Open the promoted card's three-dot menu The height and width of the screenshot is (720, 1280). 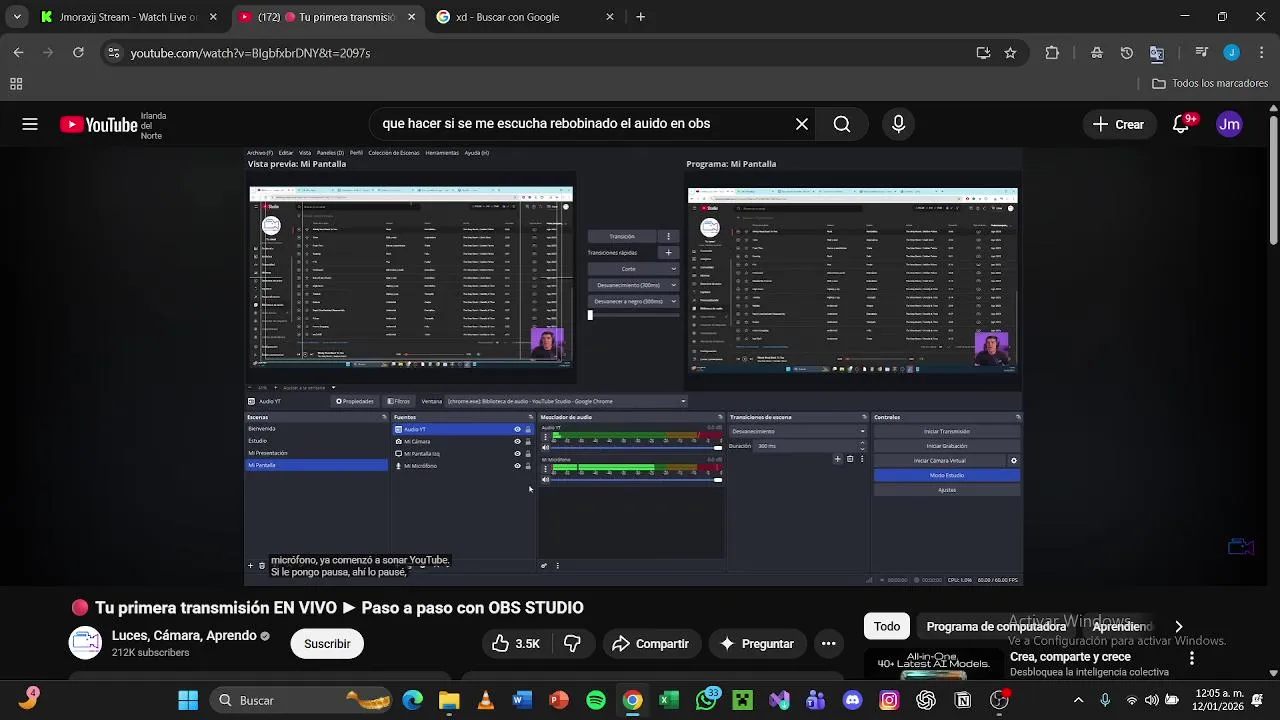click(1191, 658)
